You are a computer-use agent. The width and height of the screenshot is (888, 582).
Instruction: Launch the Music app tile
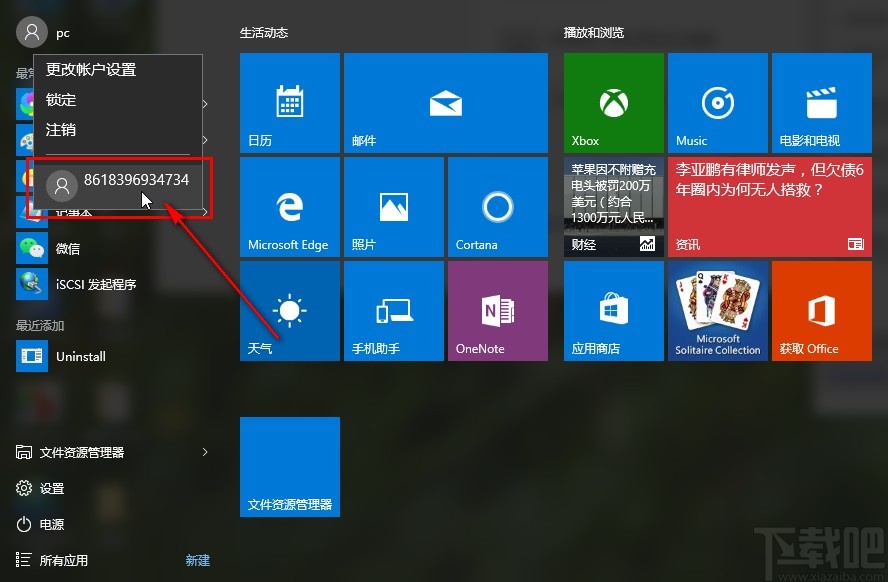click(x=718, y=102)
